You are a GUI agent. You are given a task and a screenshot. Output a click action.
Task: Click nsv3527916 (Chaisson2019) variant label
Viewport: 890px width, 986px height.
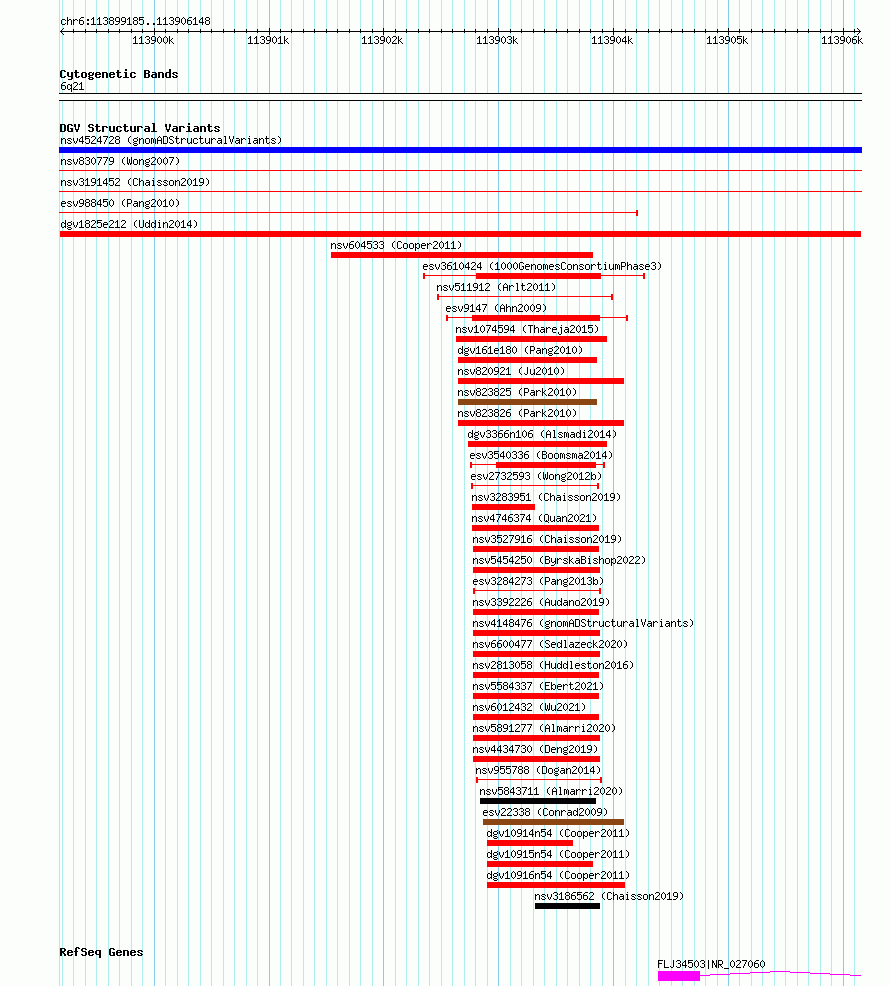click(x=547, y=540)
